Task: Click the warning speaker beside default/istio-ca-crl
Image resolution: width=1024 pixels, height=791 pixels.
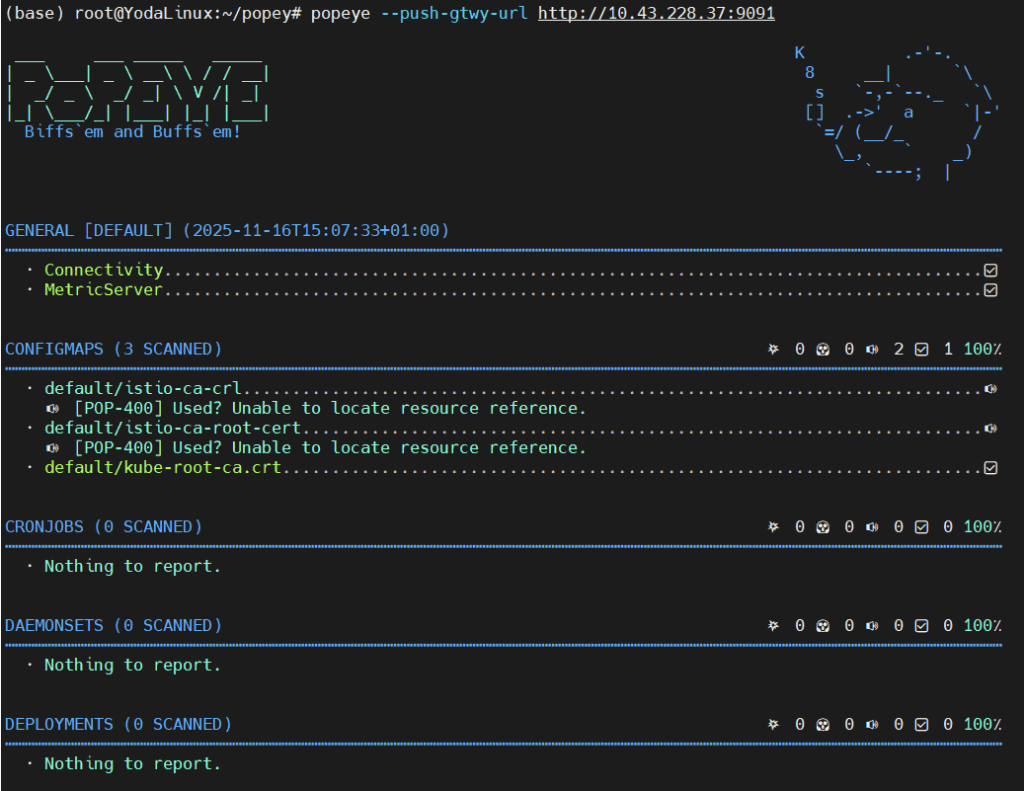Action: point(990,389)
